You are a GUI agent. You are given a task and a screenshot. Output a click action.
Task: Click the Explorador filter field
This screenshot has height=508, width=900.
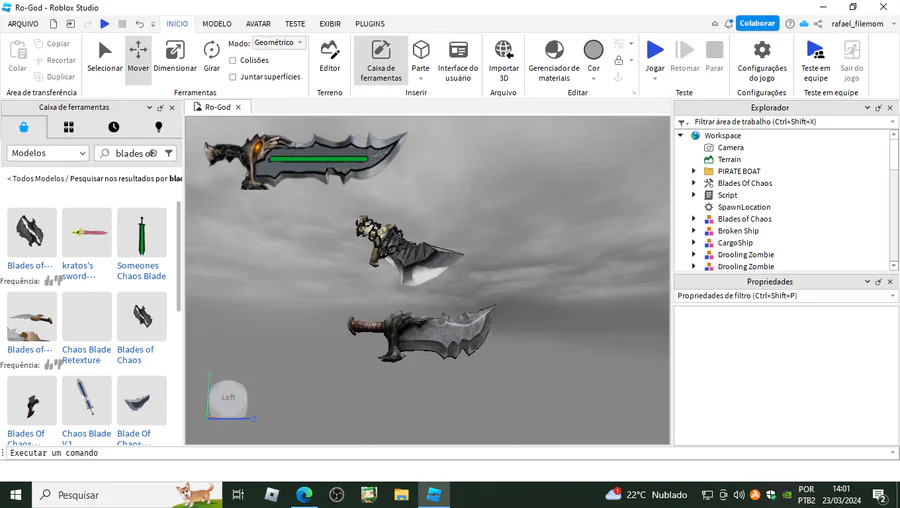(786, 122)
